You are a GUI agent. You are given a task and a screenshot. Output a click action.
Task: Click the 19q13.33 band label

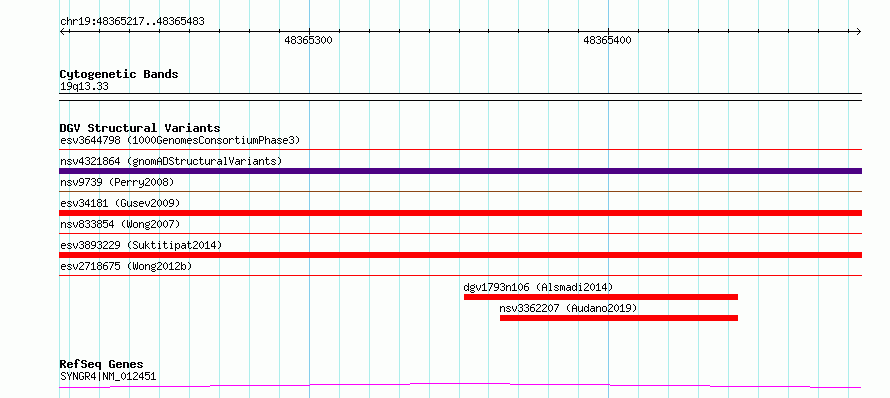pos(84,87)
